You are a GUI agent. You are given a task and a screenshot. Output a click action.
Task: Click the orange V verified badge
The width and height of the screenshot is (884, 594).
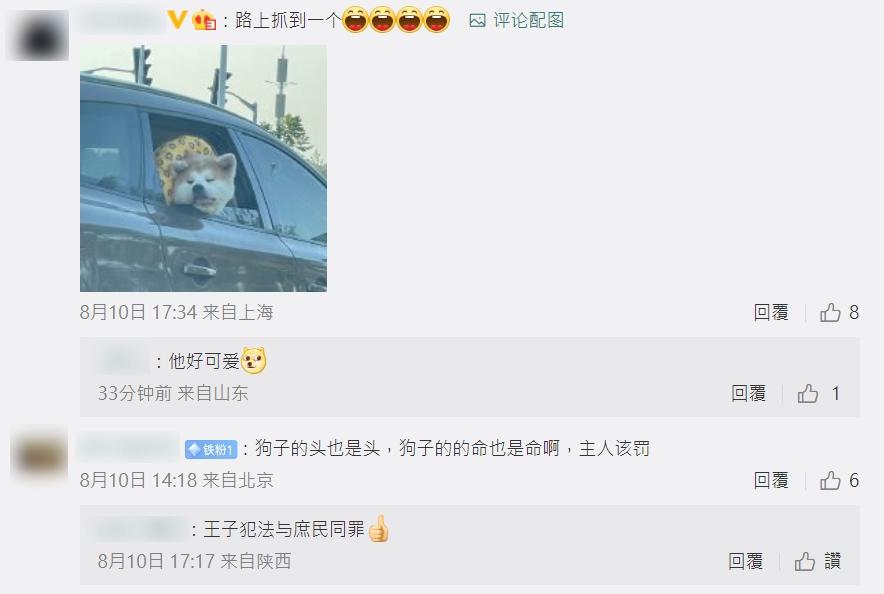[x=177, y=20]
